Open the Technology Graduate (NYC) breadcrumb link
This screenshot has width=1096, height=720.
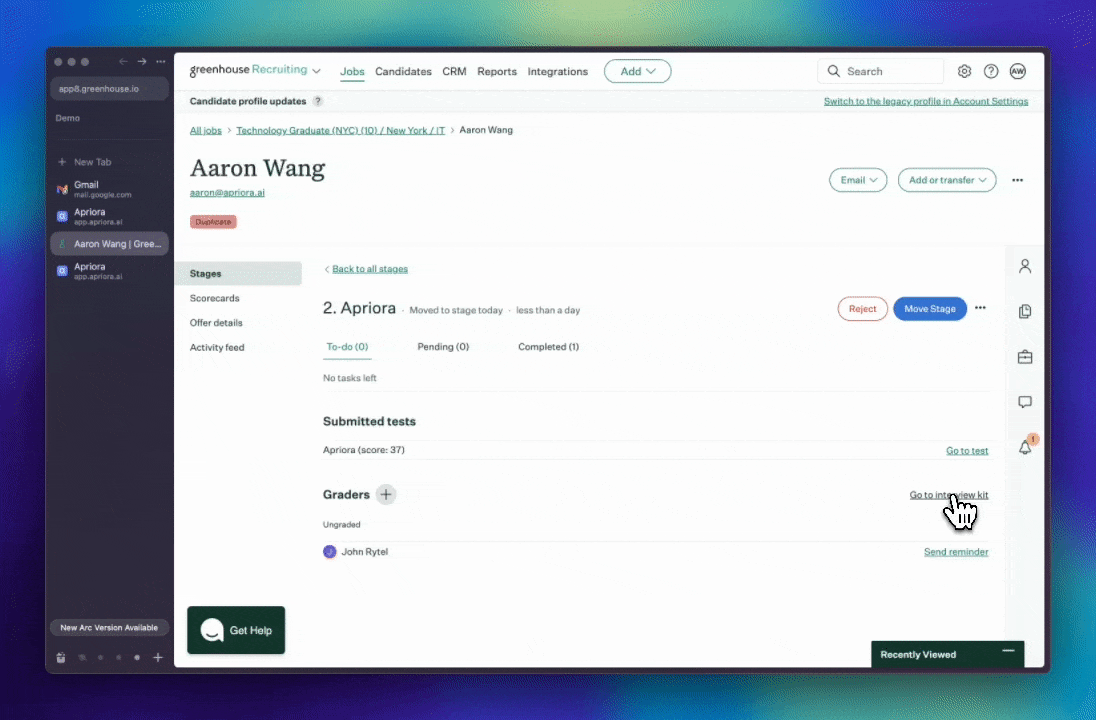click(340, 131)
